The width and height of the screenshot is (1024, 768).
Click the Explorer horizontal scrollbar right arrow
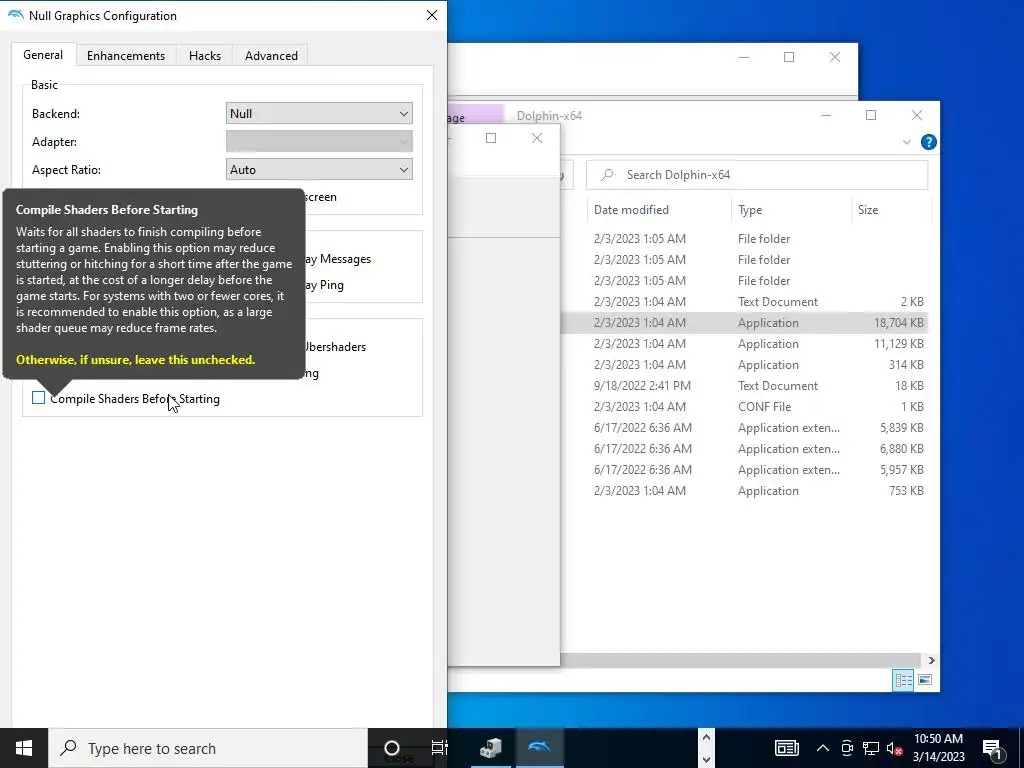(931, 660)
